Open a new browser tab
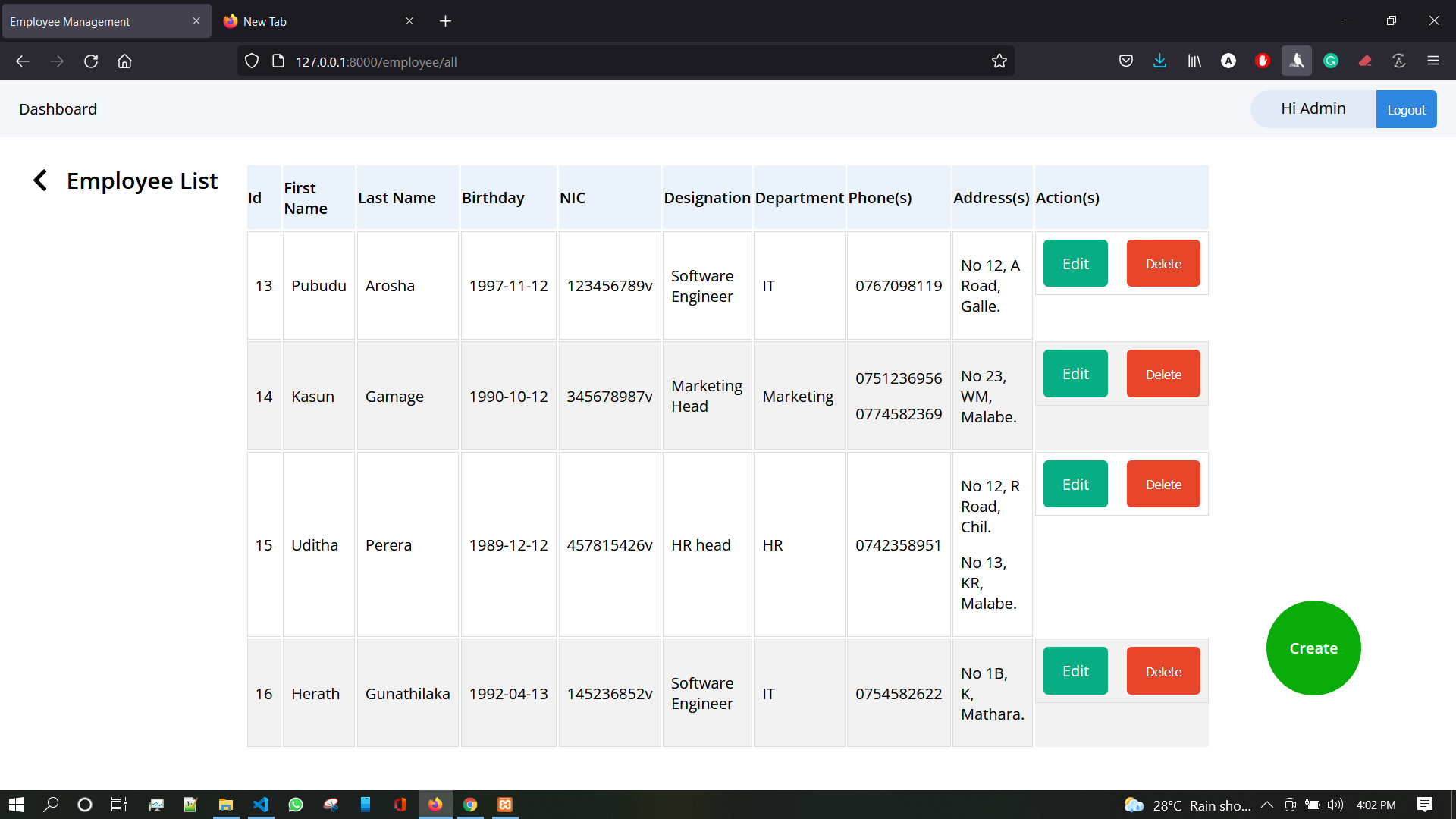This screenshot has width=1456, height=819. [x=445, y=21]
